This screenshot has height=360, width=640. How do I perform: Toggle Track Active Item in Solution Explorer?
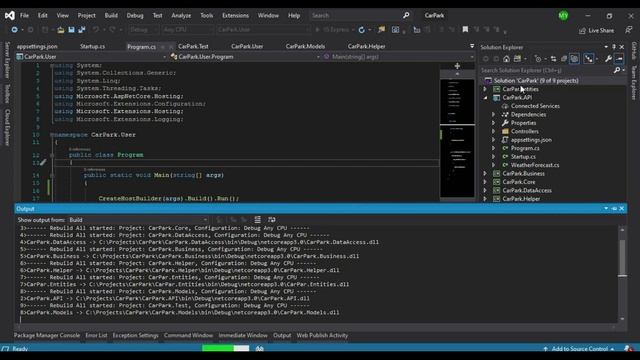click(x=589, y=59)
